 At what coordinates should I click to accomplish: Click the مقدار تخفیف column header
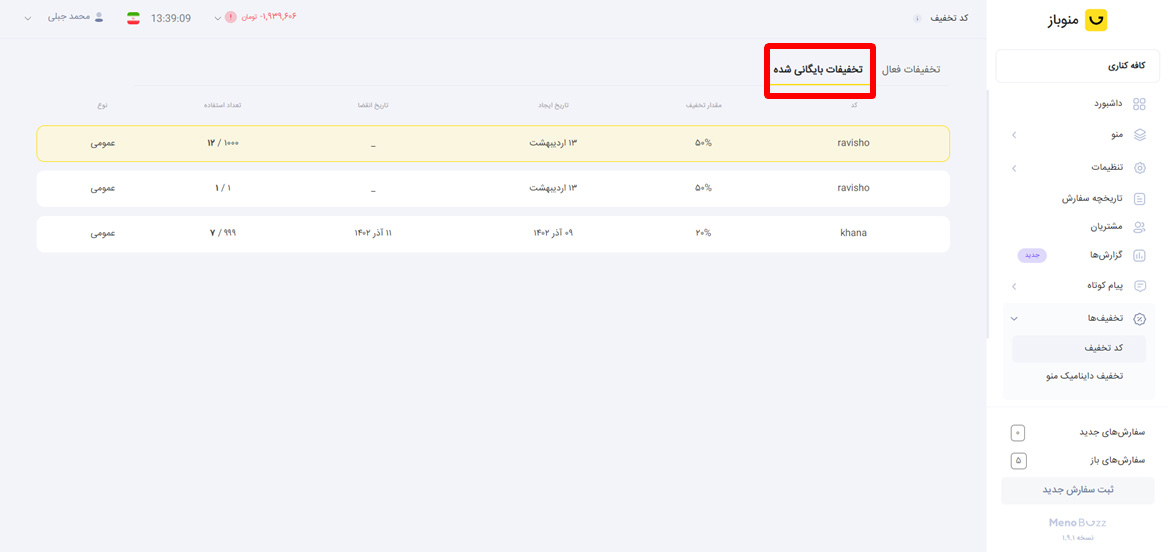[x=703, y=105]
